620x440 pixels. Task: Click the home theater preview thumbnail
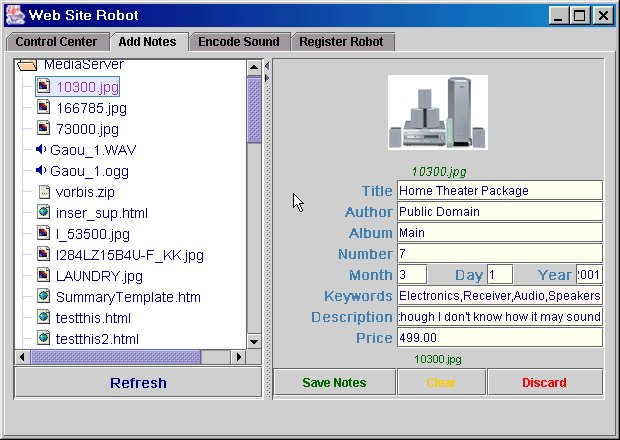[x=438, y=112]
